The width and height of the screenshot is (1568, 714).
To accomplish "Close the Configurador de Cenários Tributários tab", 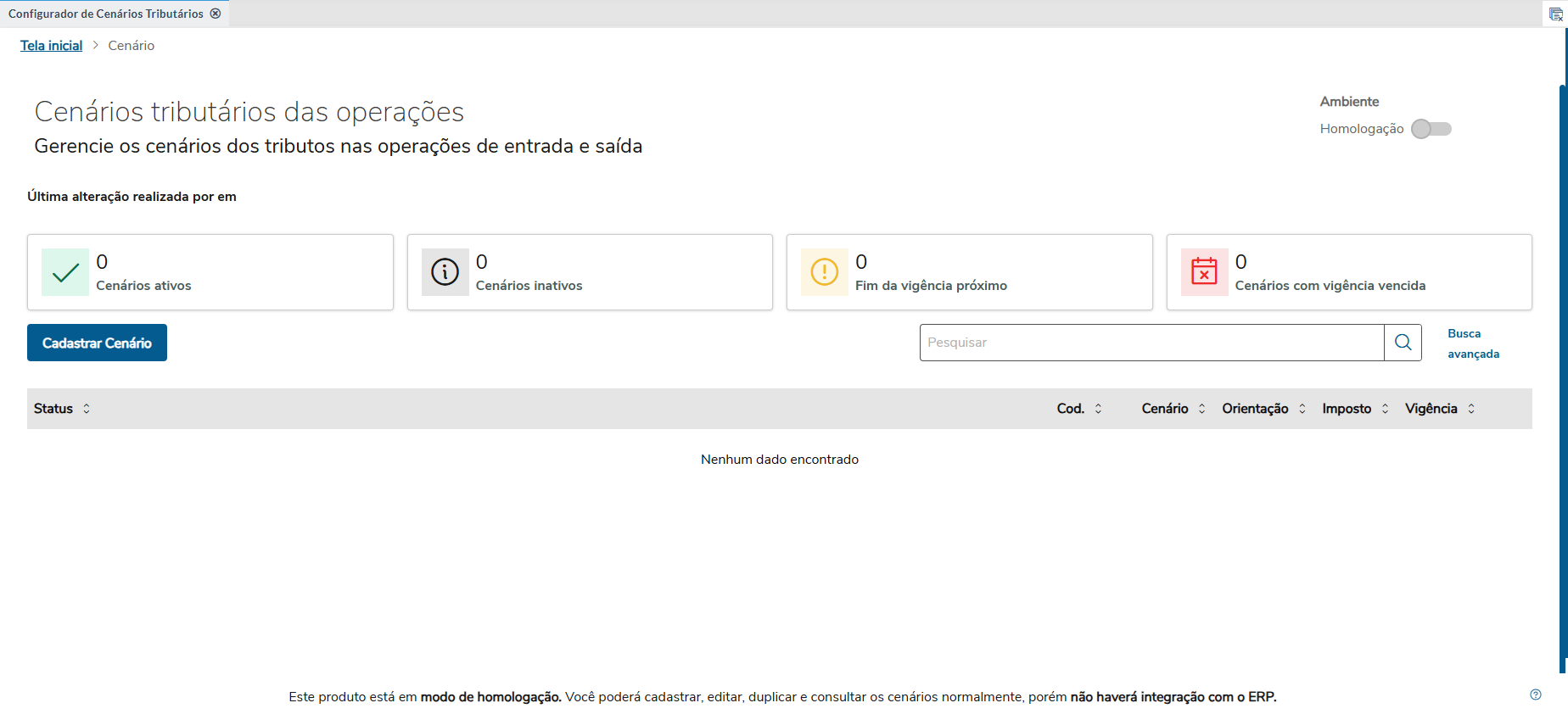I will tap(216, 14).
